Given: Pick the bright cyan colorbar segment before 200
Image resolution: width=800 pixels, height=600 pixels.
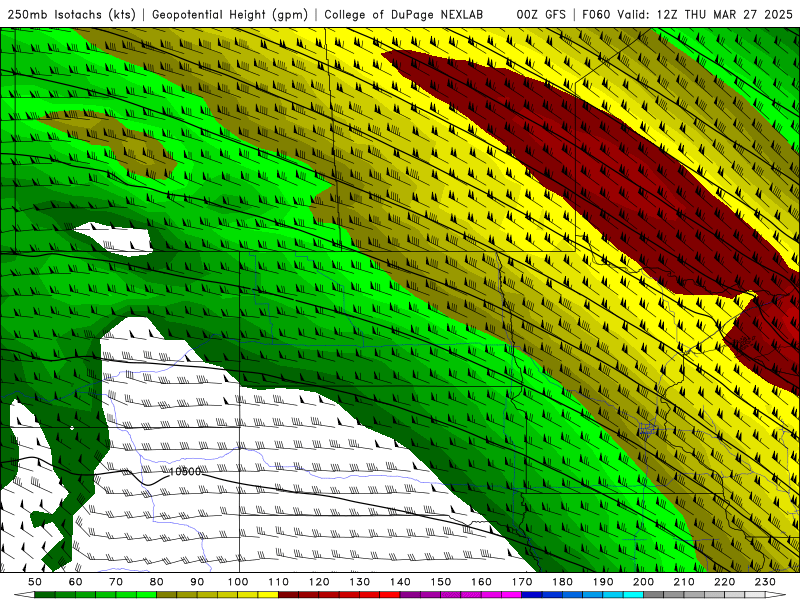Looking at the screenshot, I should point(633,595).
